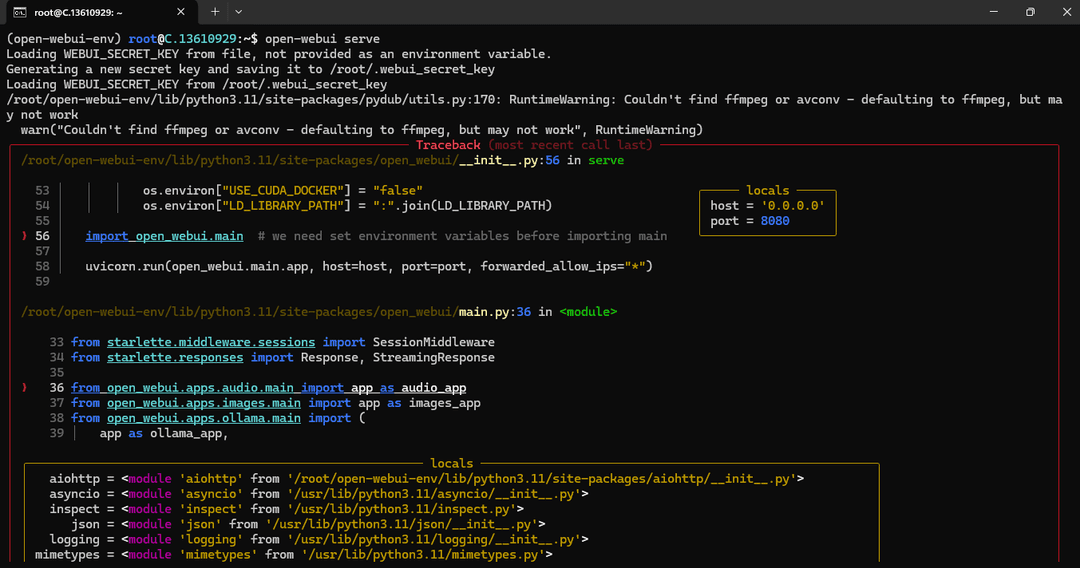Minimize the terminal window
The image size is (1080, 568).
[x=983, y=12]
